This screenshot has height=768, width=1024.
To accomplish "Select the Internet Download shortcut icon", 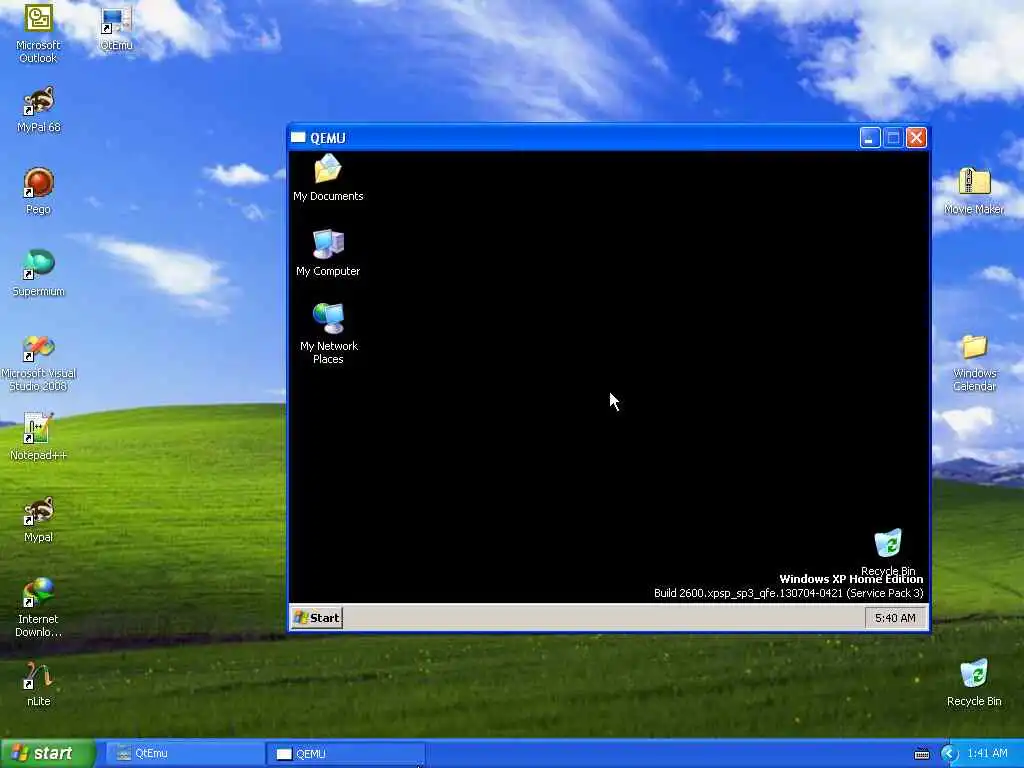I will click(39, 607).
